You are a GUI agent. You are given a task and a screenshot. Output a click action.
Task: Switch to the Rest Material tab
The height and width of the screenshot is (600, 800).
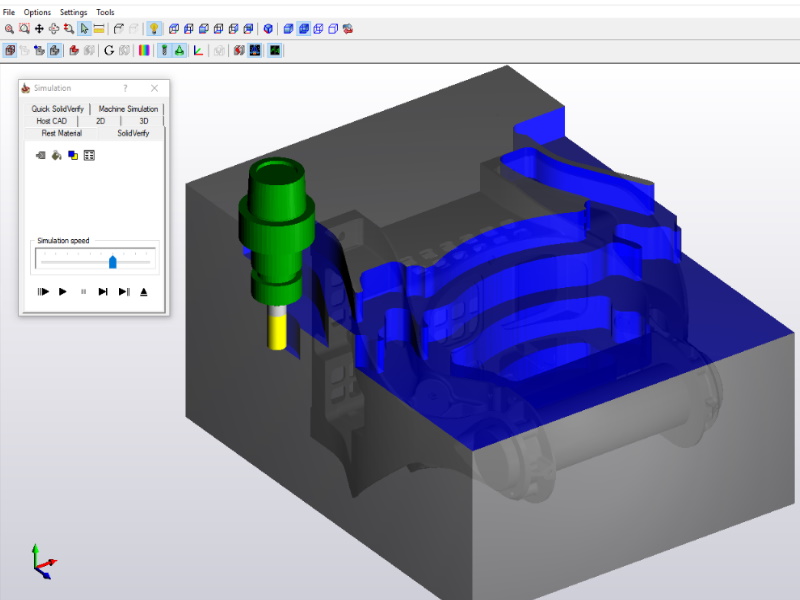pyautogui.click(x=61, y=133)
